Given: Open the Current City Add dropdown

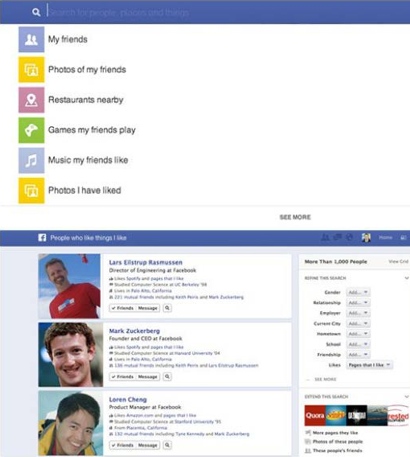Looking at the screenshot, I should pos(358,323).
